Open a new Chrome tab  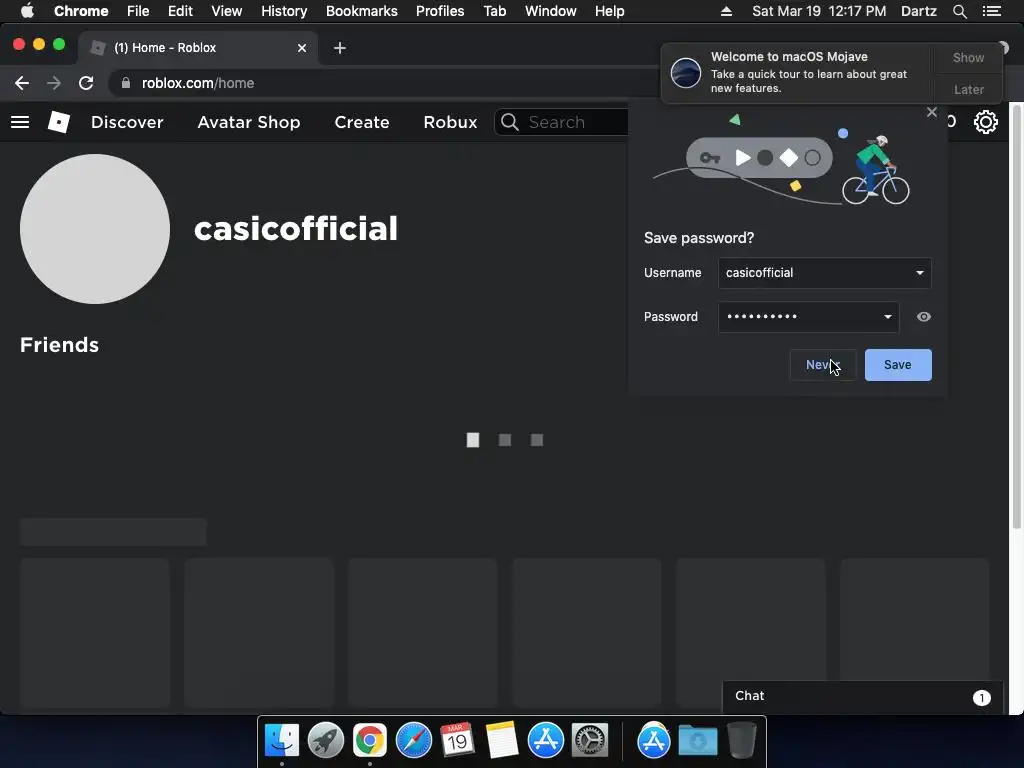point(340,48)
